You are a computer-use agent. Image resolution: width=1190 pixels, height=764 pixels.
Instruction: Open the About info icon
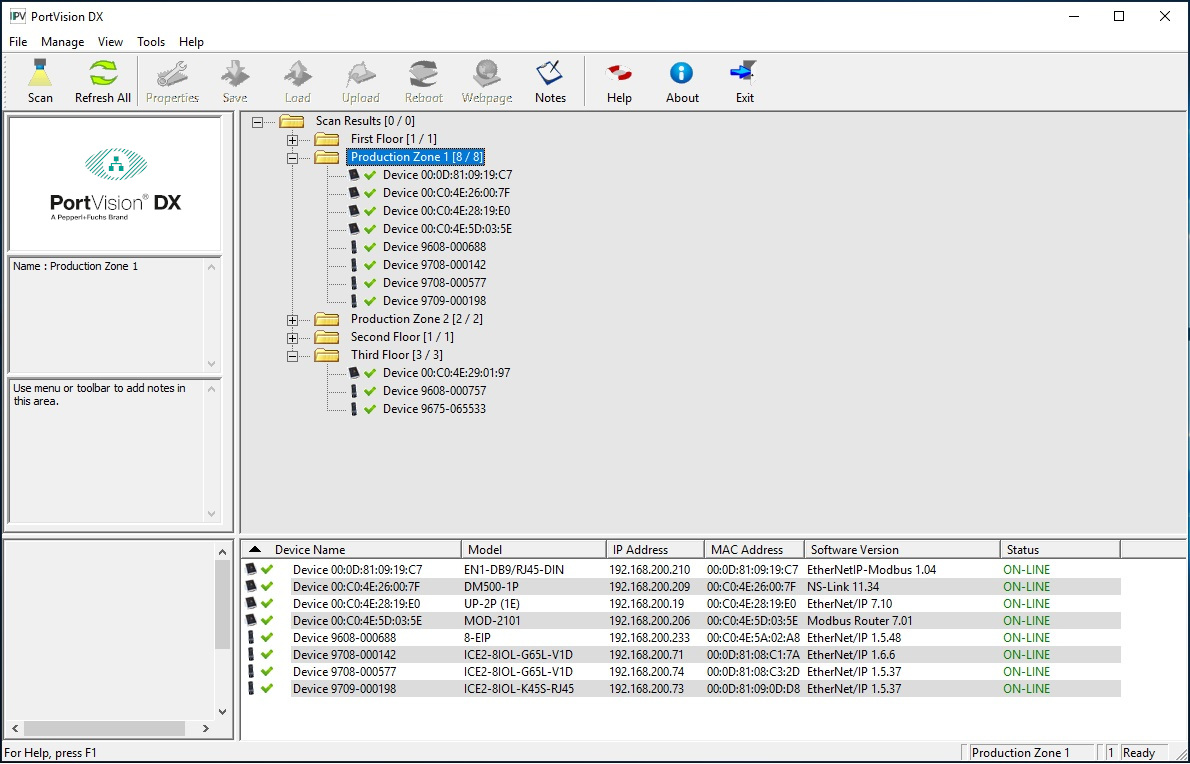(x=682, y=74)
